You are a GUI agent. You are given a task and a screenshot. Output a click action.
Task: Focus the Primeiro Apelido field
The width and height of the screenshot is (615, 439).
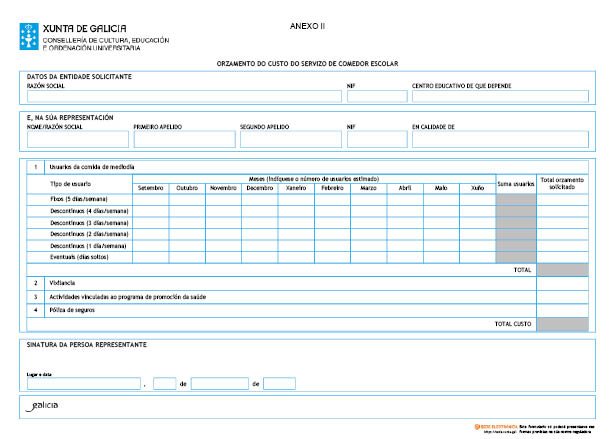tap(183, 140)
